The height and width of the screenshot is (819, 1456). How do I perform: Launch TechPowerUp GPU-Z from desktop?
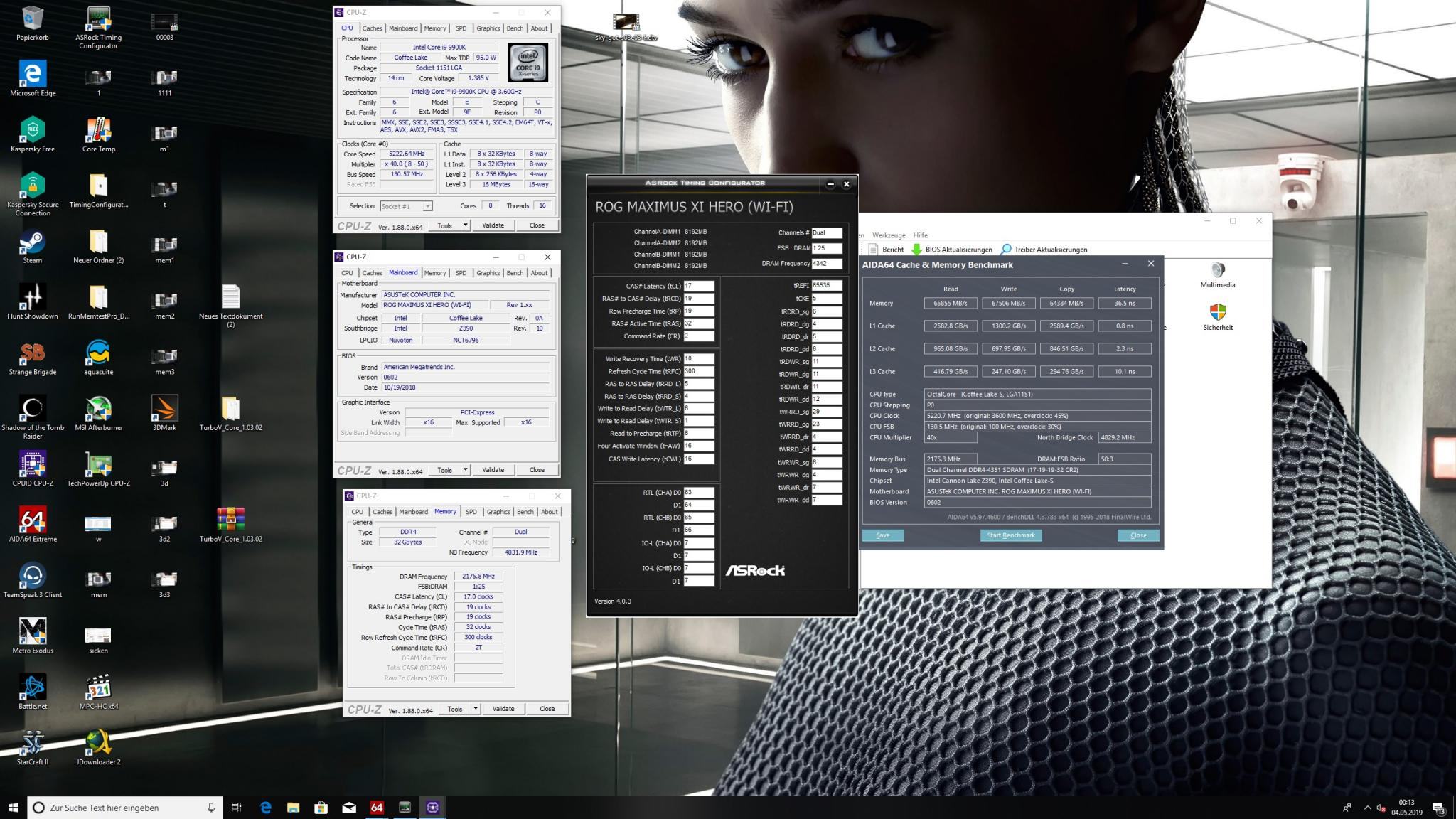(99, 464)
